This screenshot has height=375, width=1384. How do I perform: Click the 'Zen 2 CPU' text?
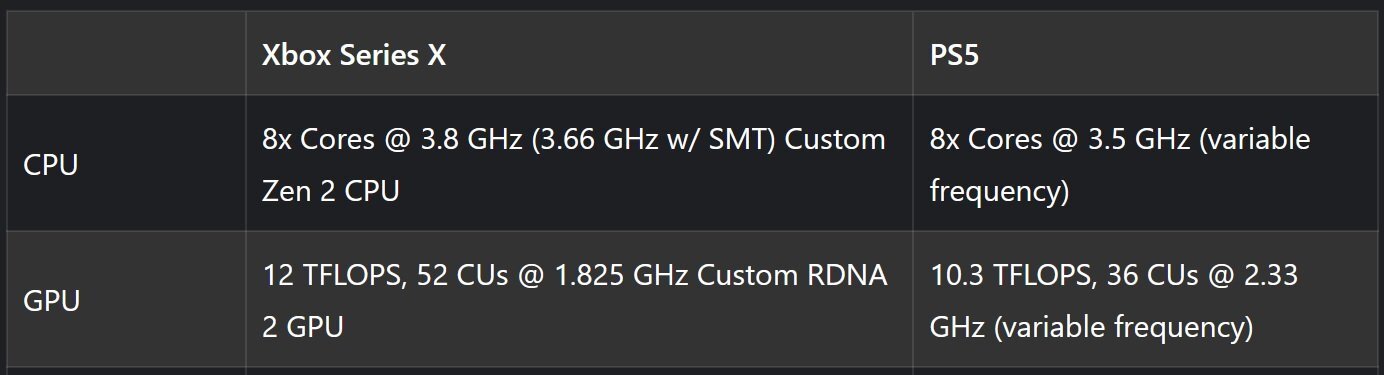point(330,191)
